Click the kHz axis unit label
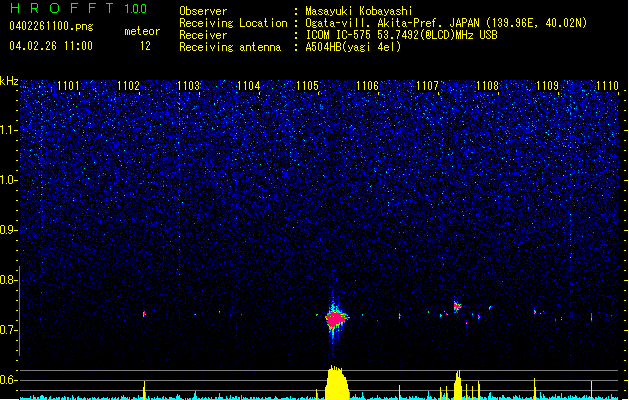The image size is (629, 400). pyautogui.click(x=9, y=81)
